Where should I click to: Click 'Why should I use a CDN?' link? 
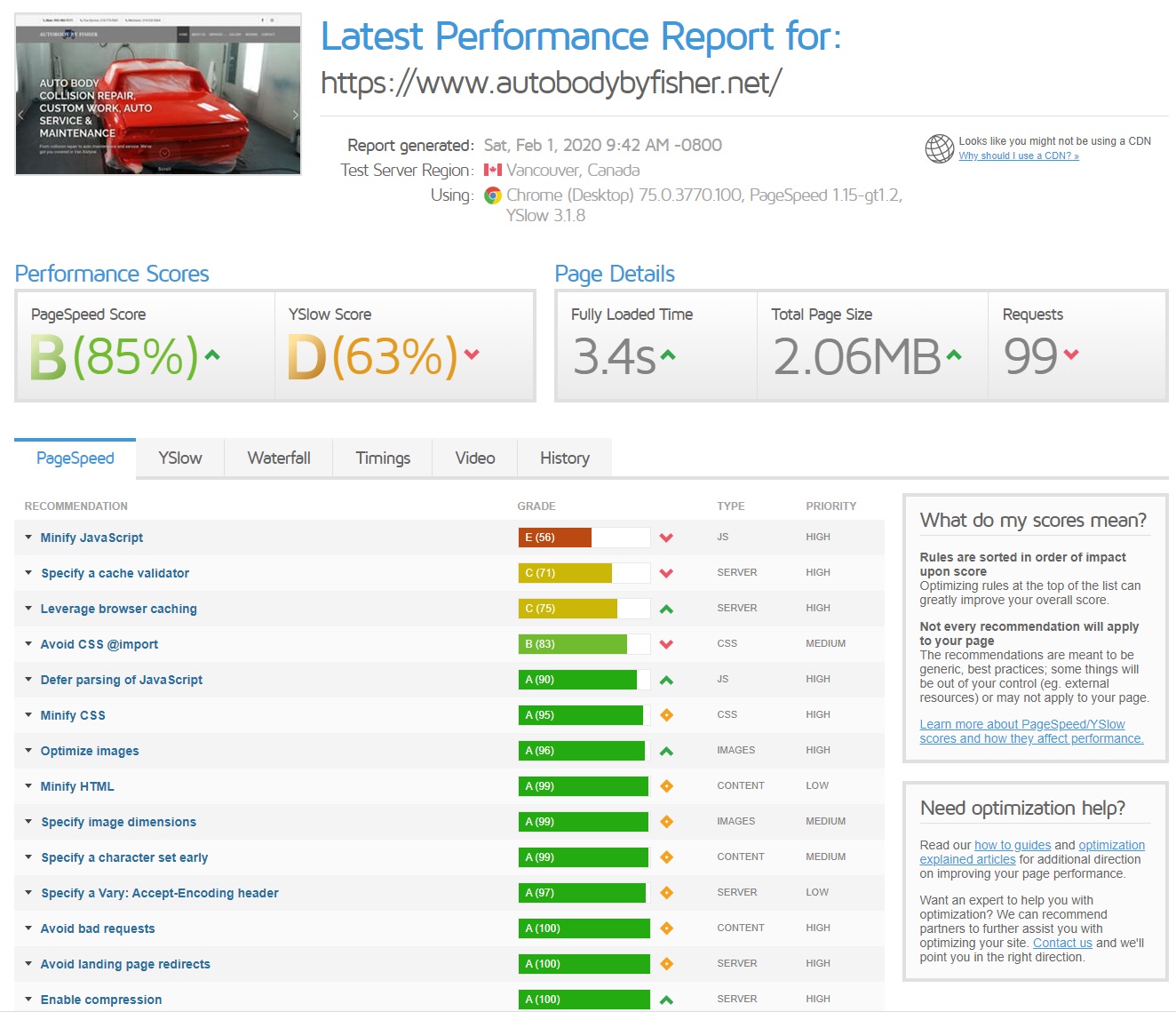click(x=1019, y=155)
